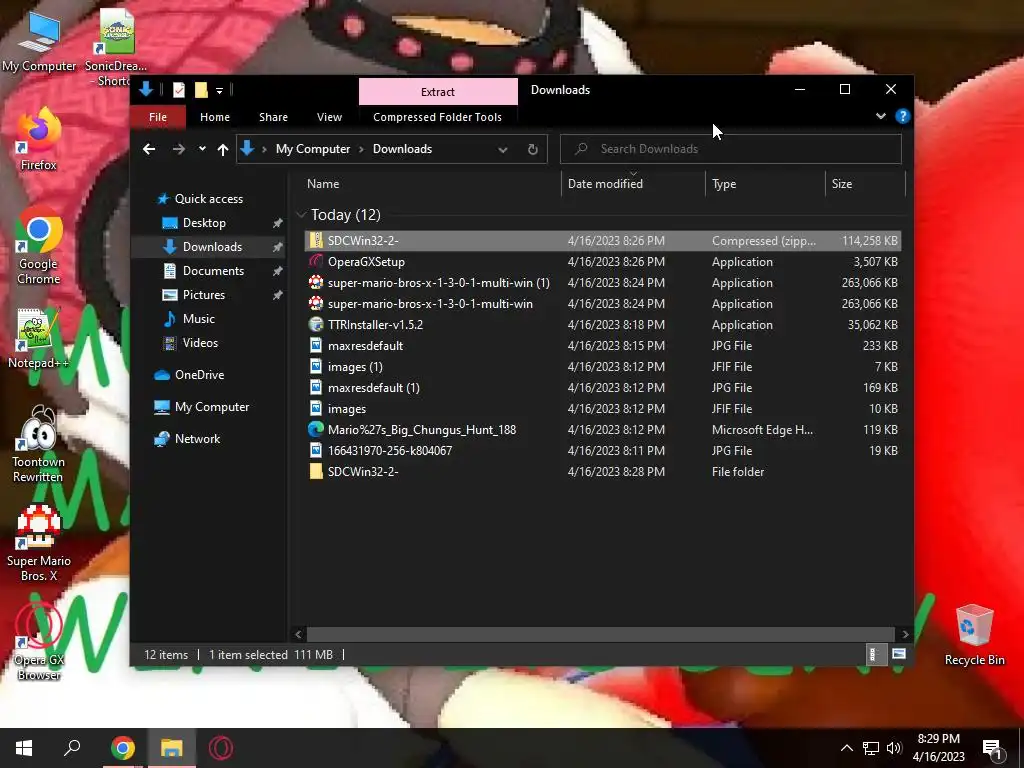
Task: Open the View ribbon tab
Action: tap(329, 117)
